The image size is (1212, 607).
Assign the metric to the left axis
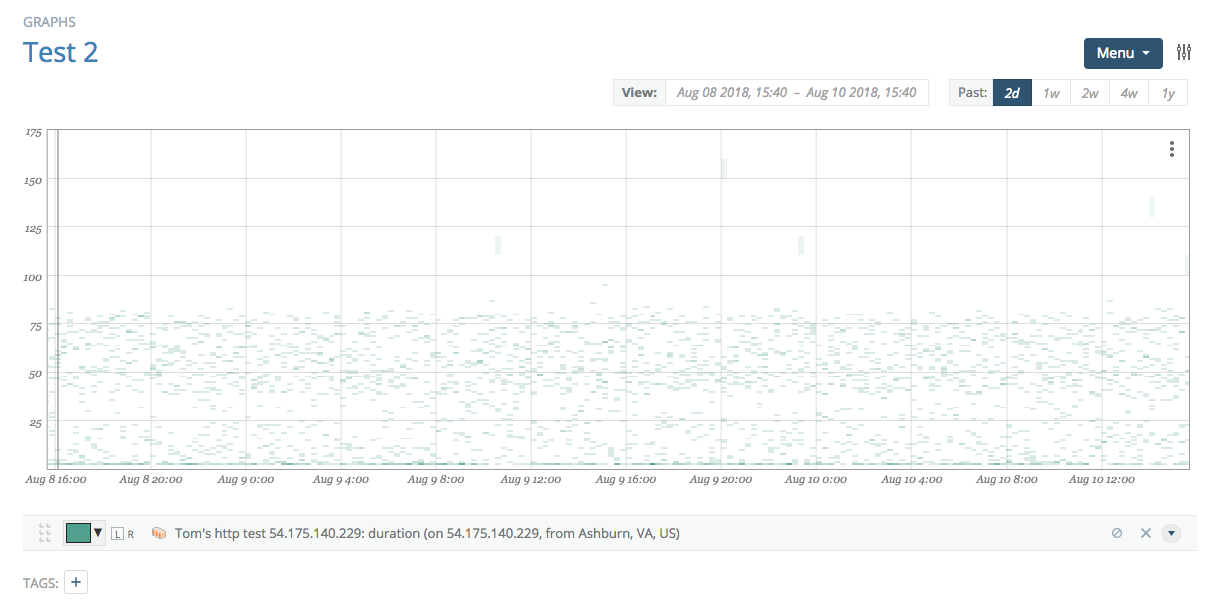117,533
